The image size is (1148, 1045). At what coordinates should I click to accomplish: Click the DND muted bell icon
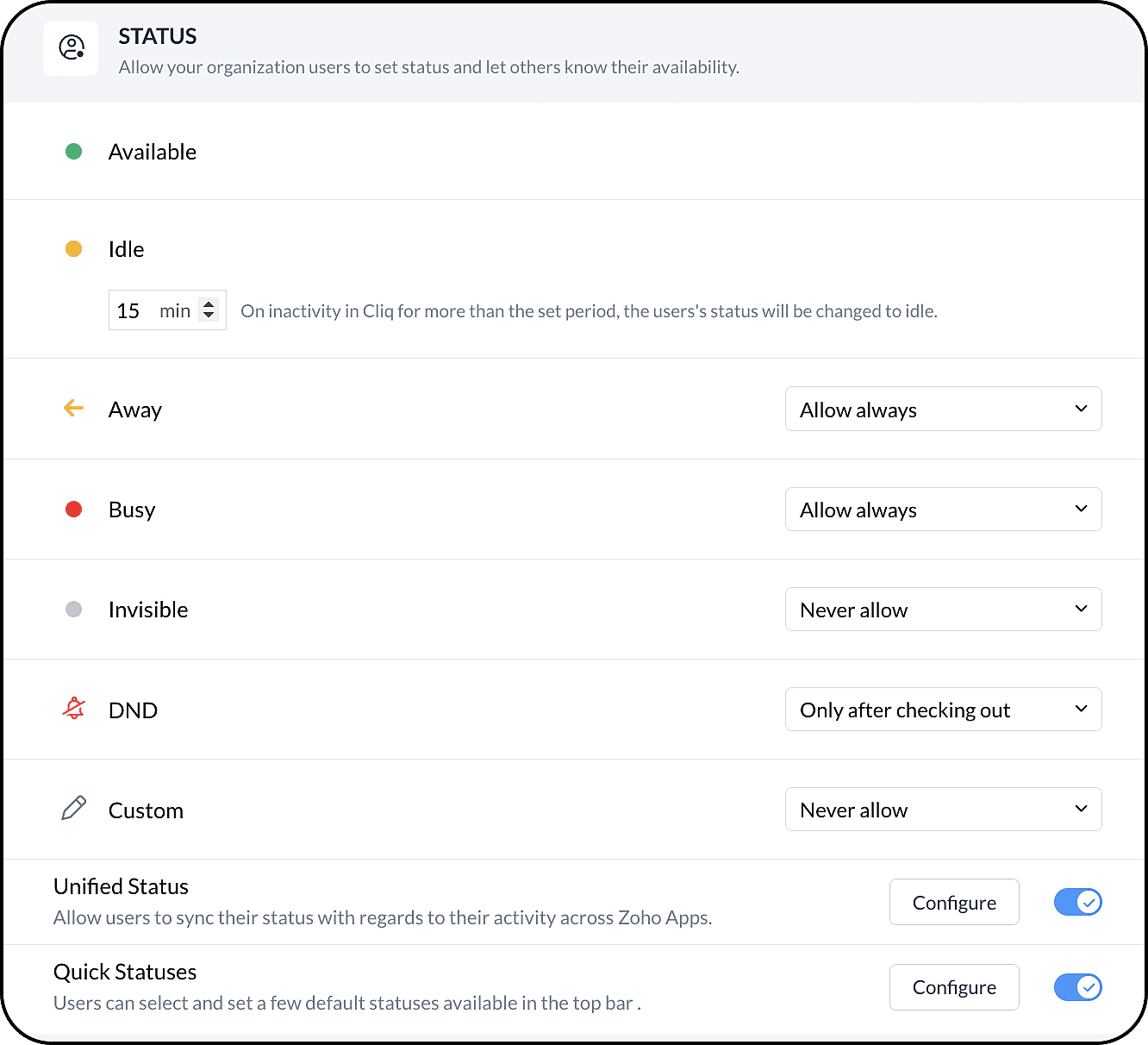[x=74, y=709]
